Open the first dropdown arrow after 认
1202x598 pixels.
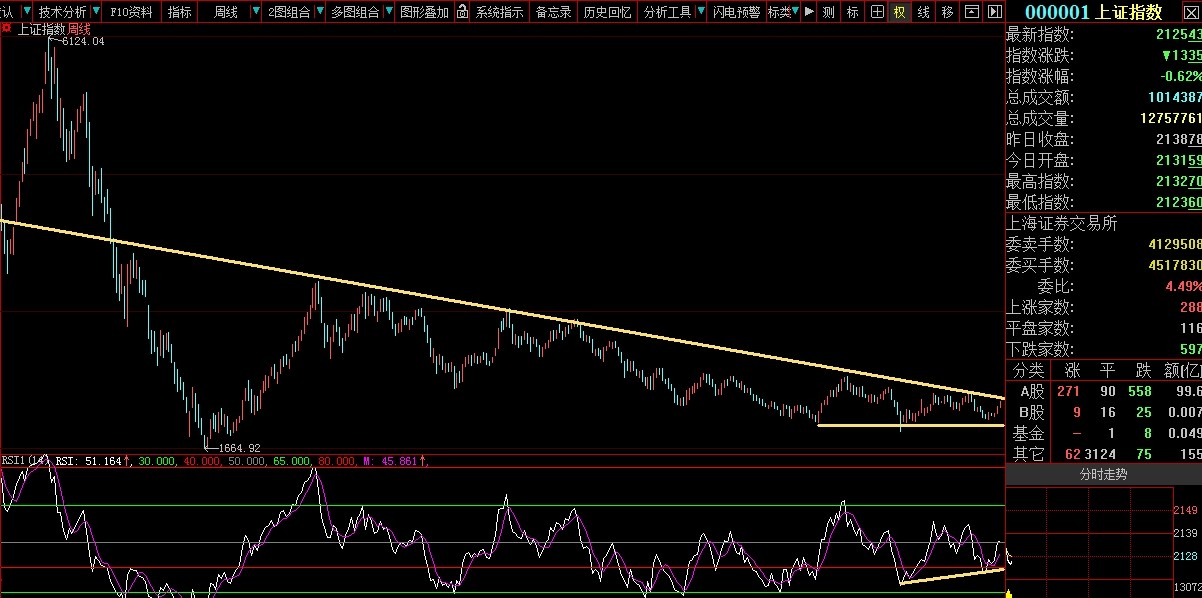click(26, 12)
